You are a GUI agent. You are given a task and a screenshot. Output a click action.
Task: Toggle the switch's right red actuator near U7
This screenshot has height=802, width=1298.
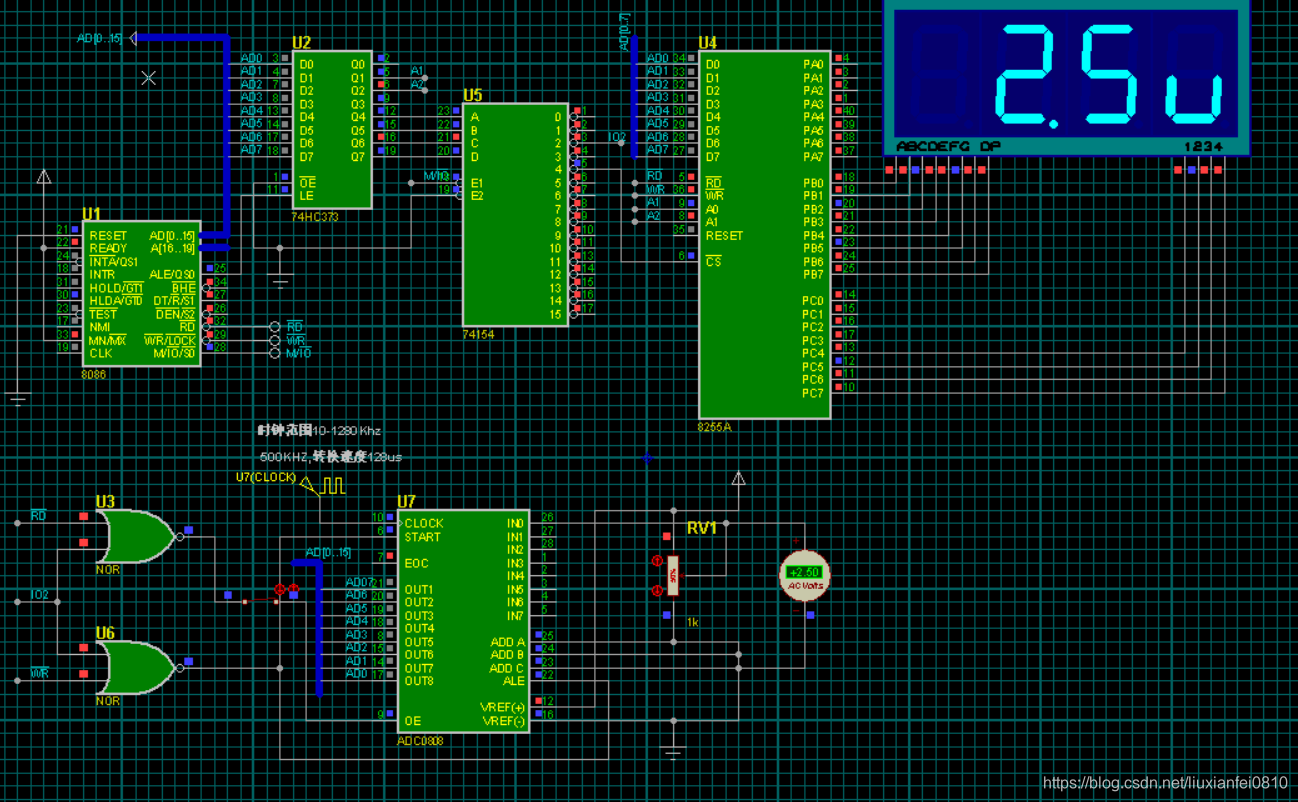point(293,590)
